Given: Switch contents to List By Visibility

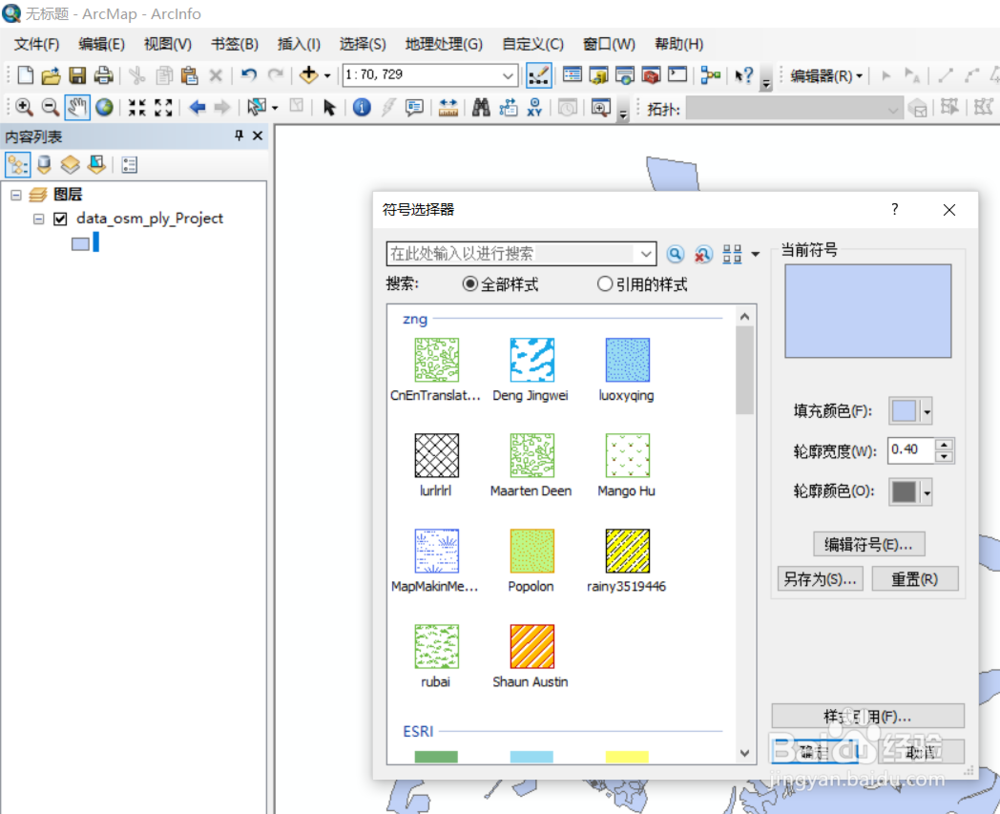Looking at the screenshot, I should click(70, 165).
